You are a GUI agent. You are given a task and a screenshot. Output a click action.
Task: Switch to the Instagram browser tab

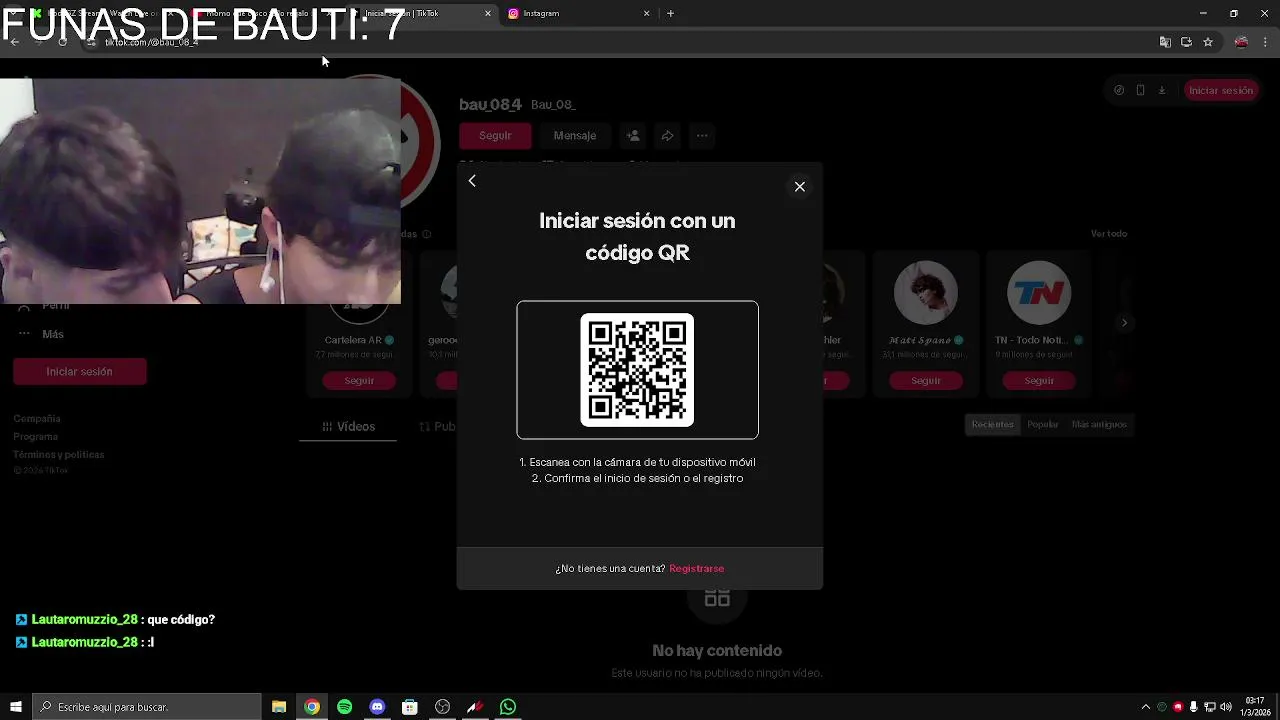click(x=578, y=13)
